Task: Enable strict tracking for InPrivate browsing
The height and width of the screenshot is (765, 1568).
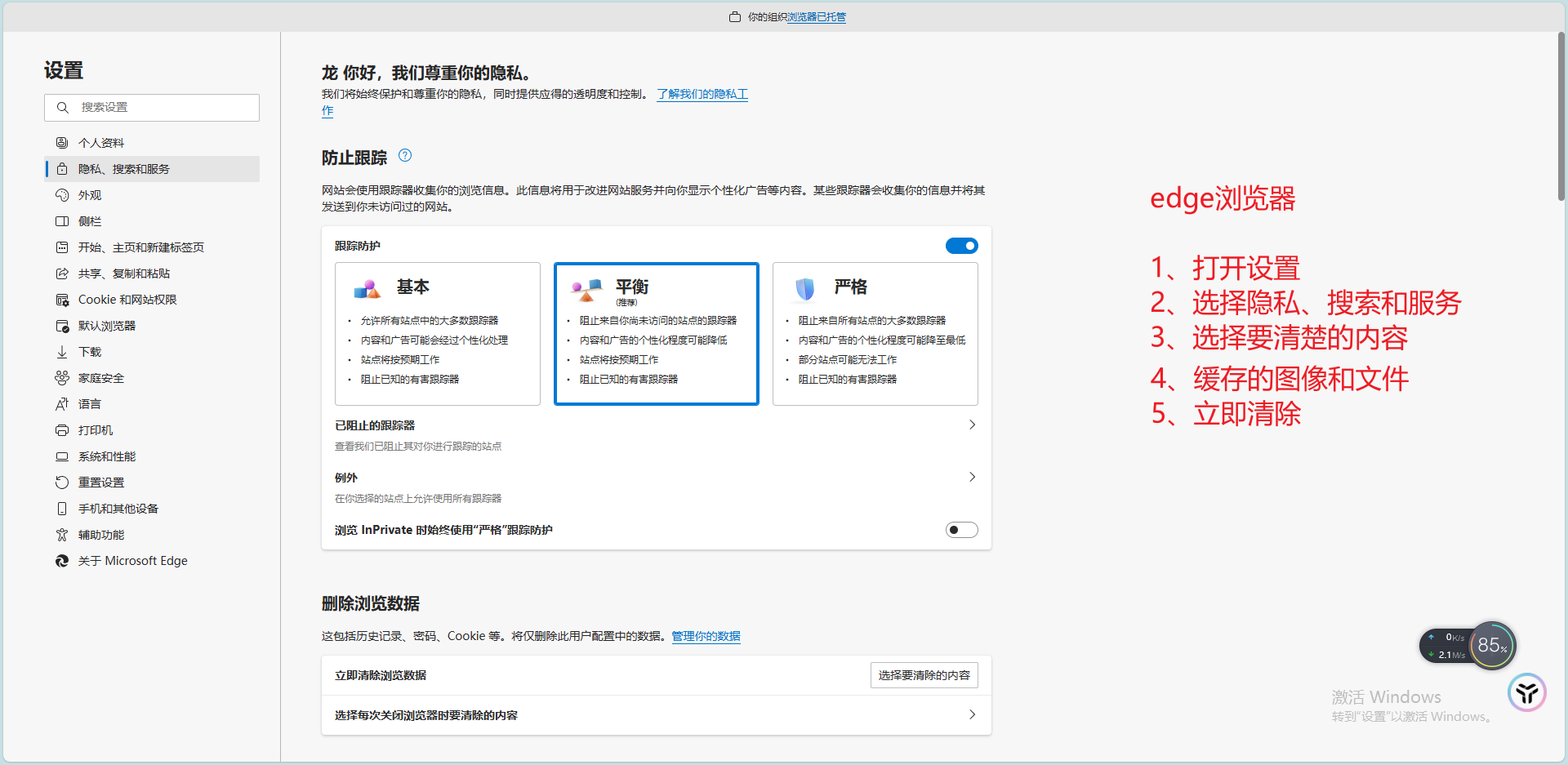Action: pyautogui.click(x=962, y=530)
